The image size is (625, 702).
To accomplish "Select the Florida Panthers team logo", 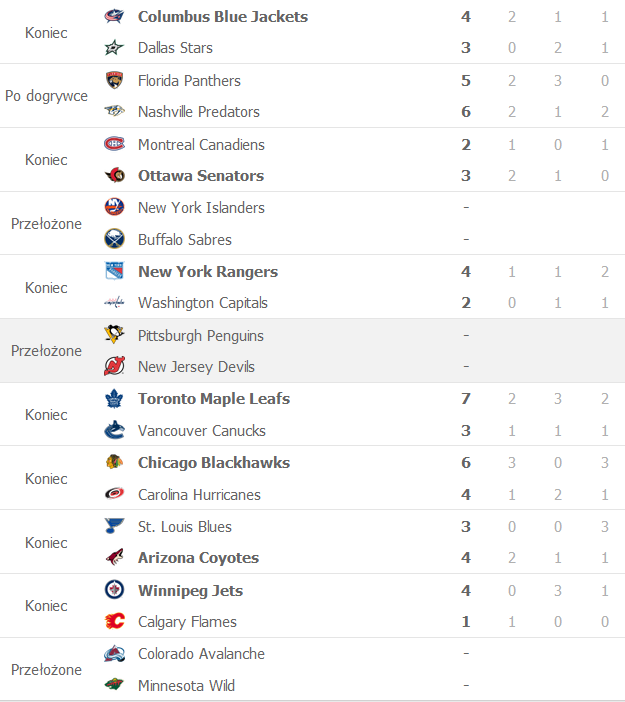I will tap(114, 81).
